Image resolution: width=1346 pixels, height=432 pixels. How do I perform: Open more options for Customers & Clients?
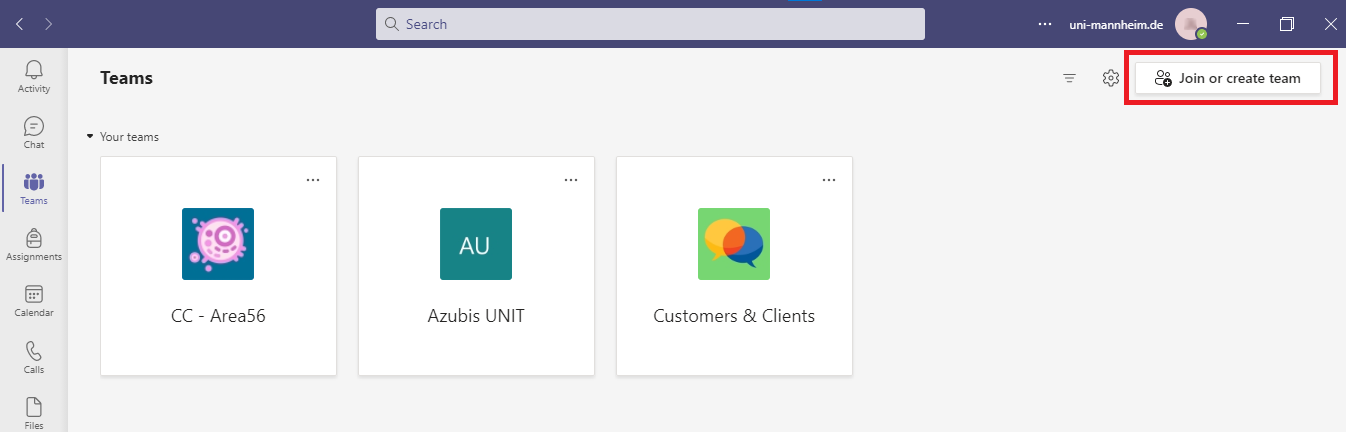(x=829, y=180)
